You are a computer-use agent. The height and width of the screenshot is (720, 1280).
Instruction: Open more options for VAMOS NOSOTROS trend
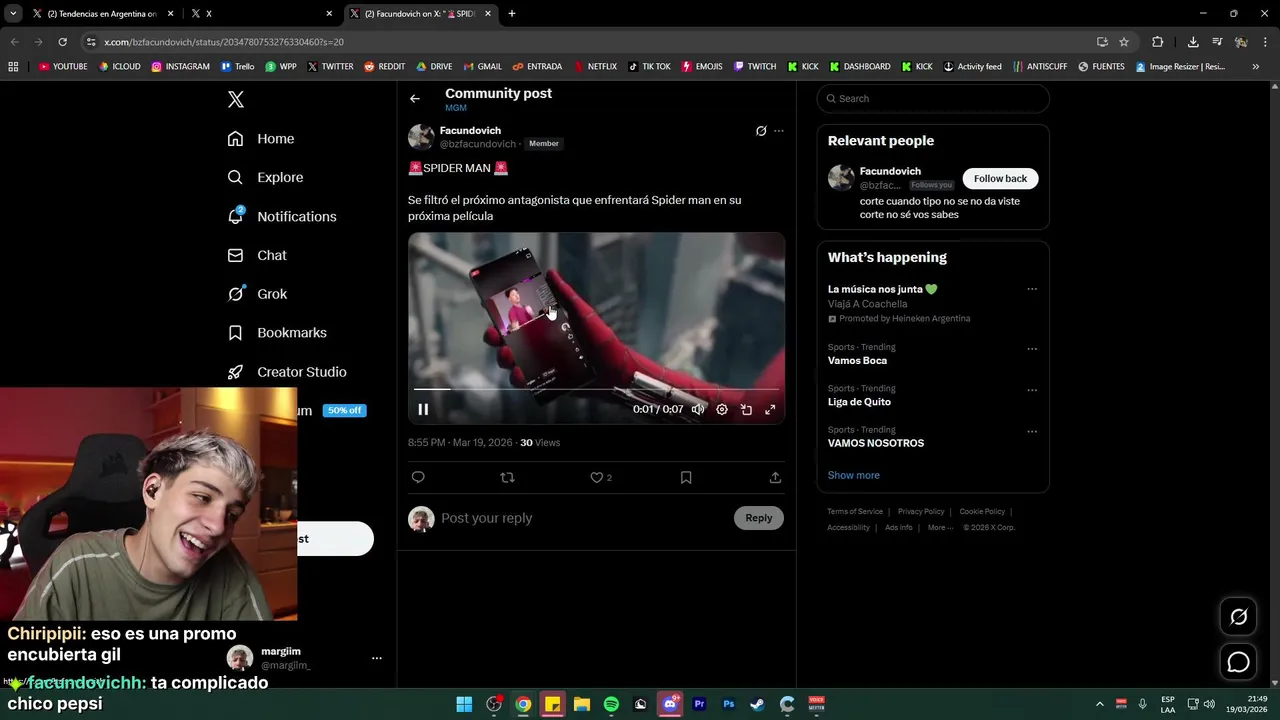coord(1032,431)
